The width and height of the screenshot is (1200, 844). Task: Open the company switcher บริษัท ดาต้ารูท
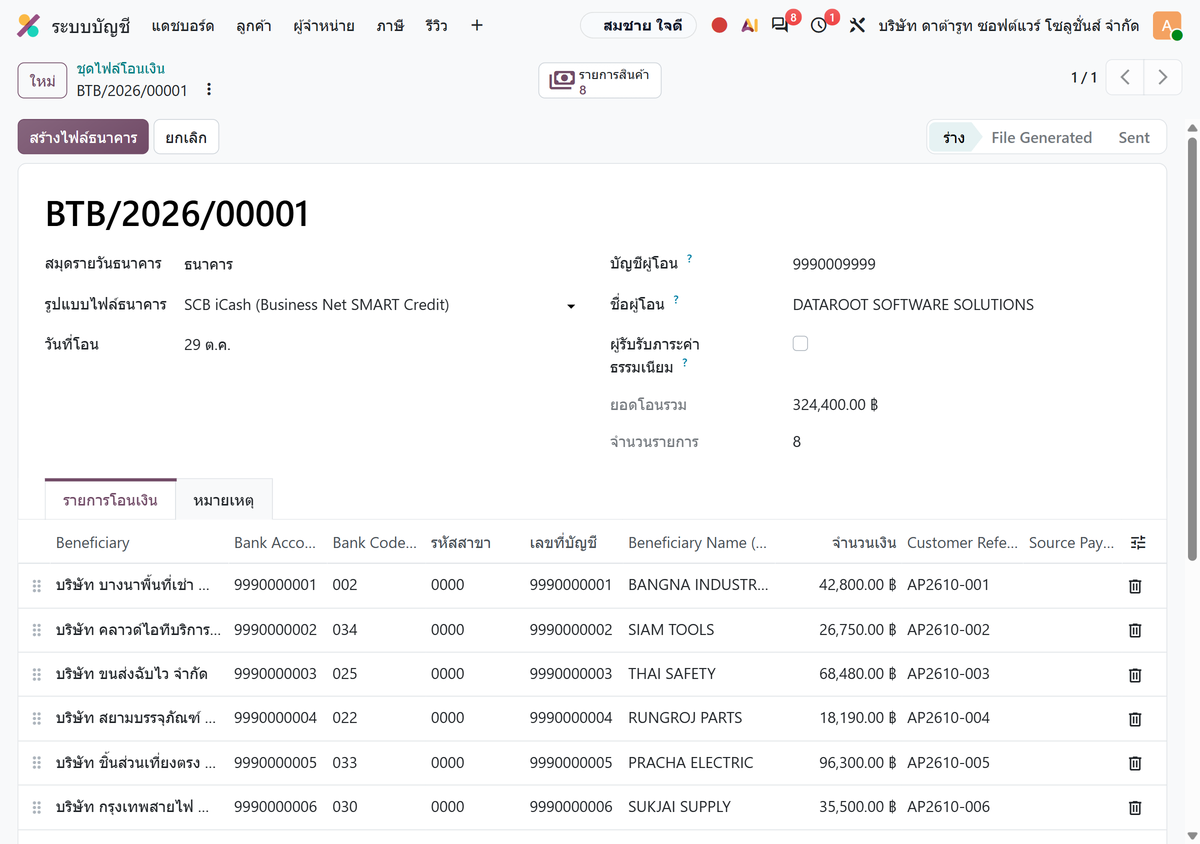1008,25
